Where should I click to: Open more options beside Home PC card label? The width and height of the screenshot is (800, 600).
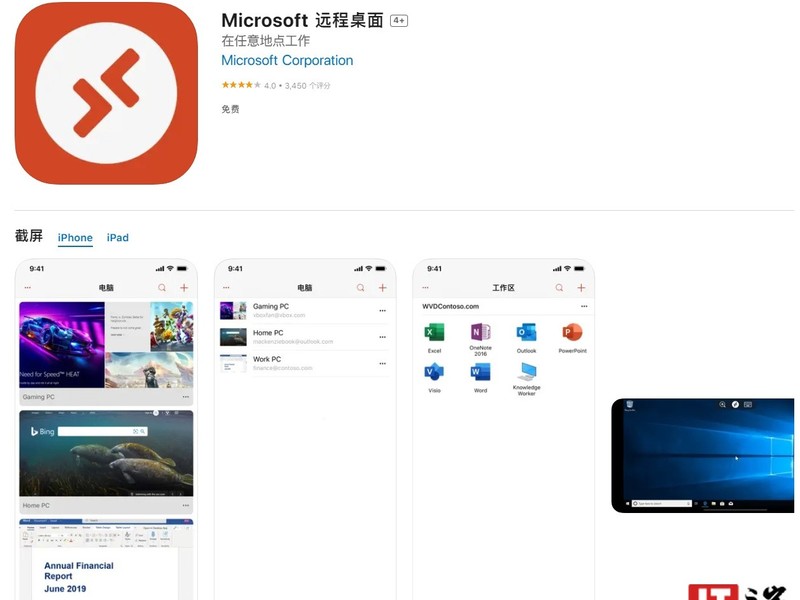(x=185, y=506)
